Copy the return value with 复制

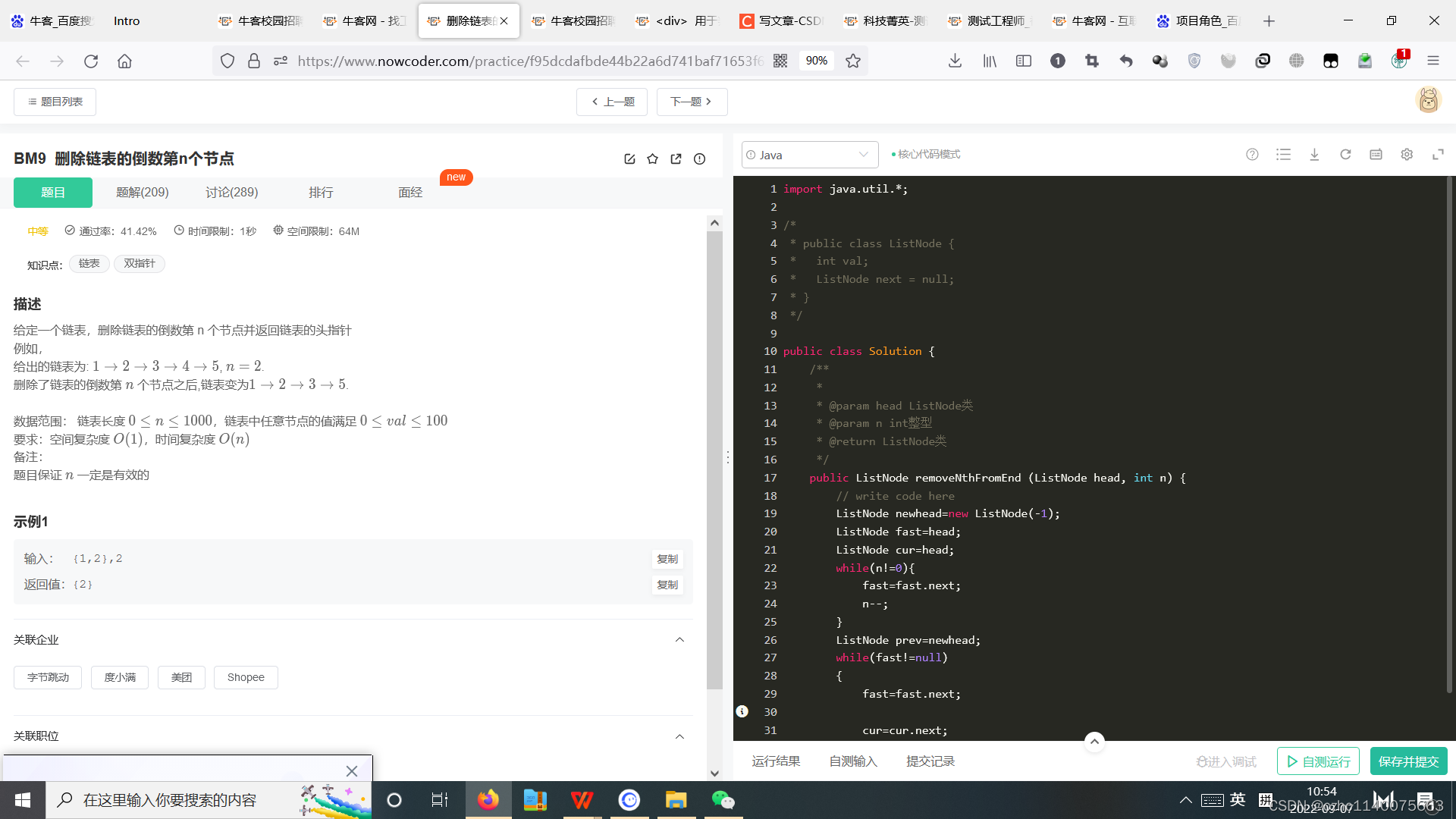point(667,585)
